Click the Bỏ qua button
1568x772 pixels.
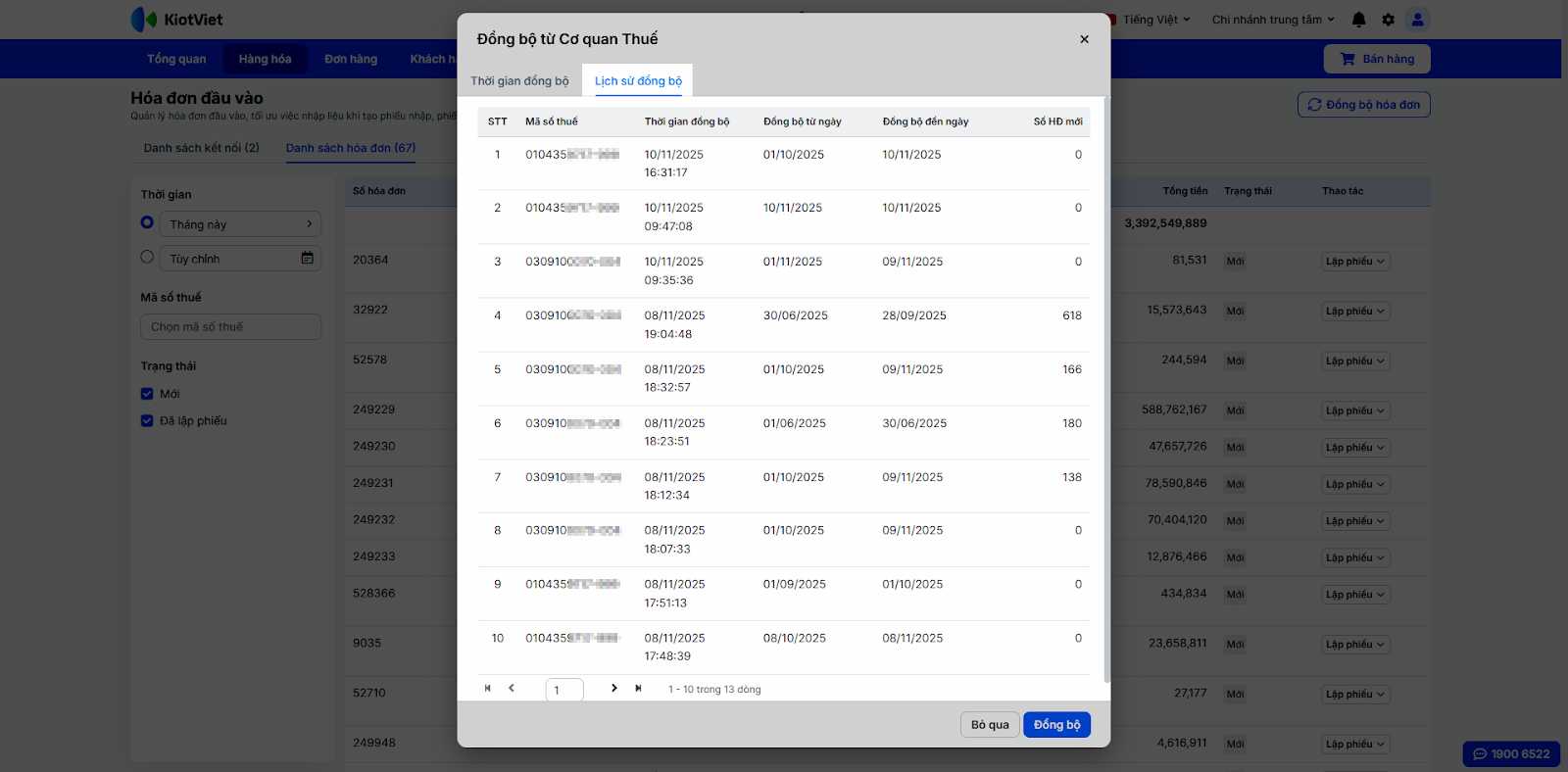pyautogui.click(x=990, y=725)
